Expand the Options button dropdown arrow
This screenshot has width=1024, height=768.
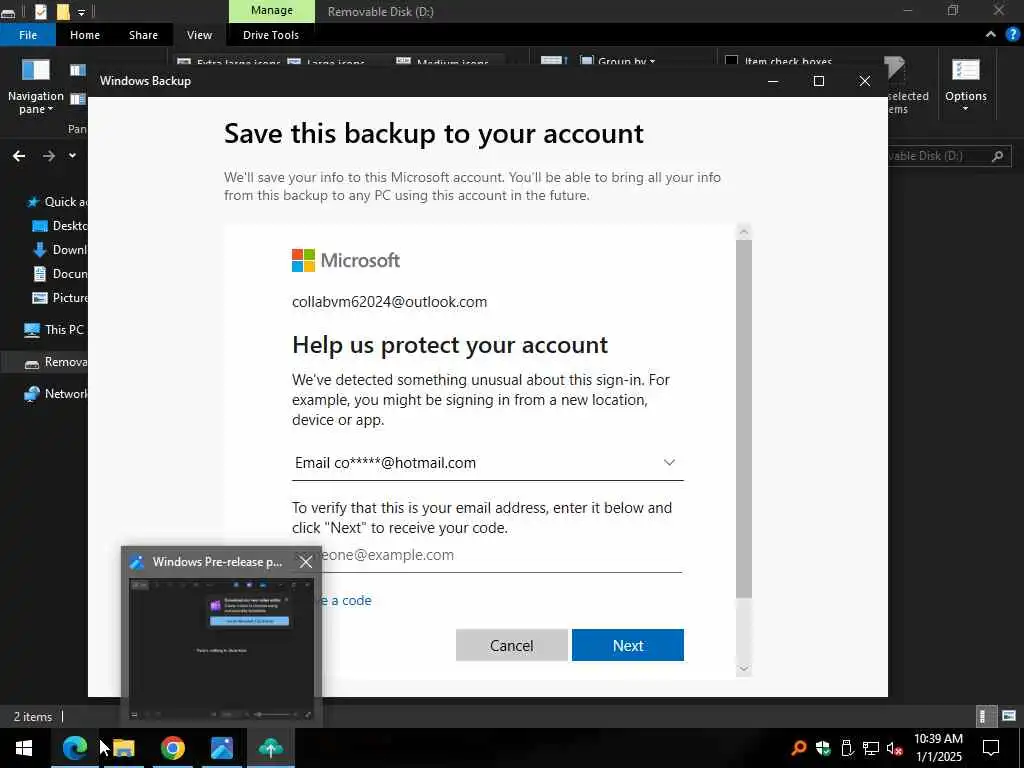(966, 109)
